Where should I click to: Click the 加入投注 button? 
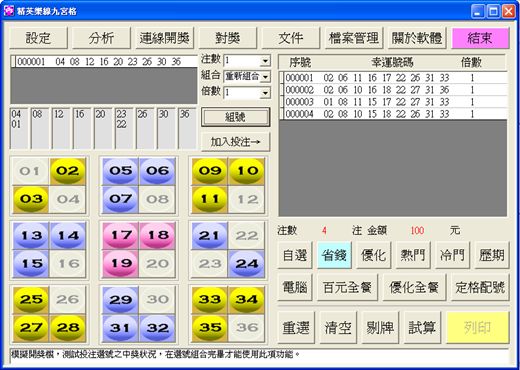pyautogui.click(x=235, y=142)
